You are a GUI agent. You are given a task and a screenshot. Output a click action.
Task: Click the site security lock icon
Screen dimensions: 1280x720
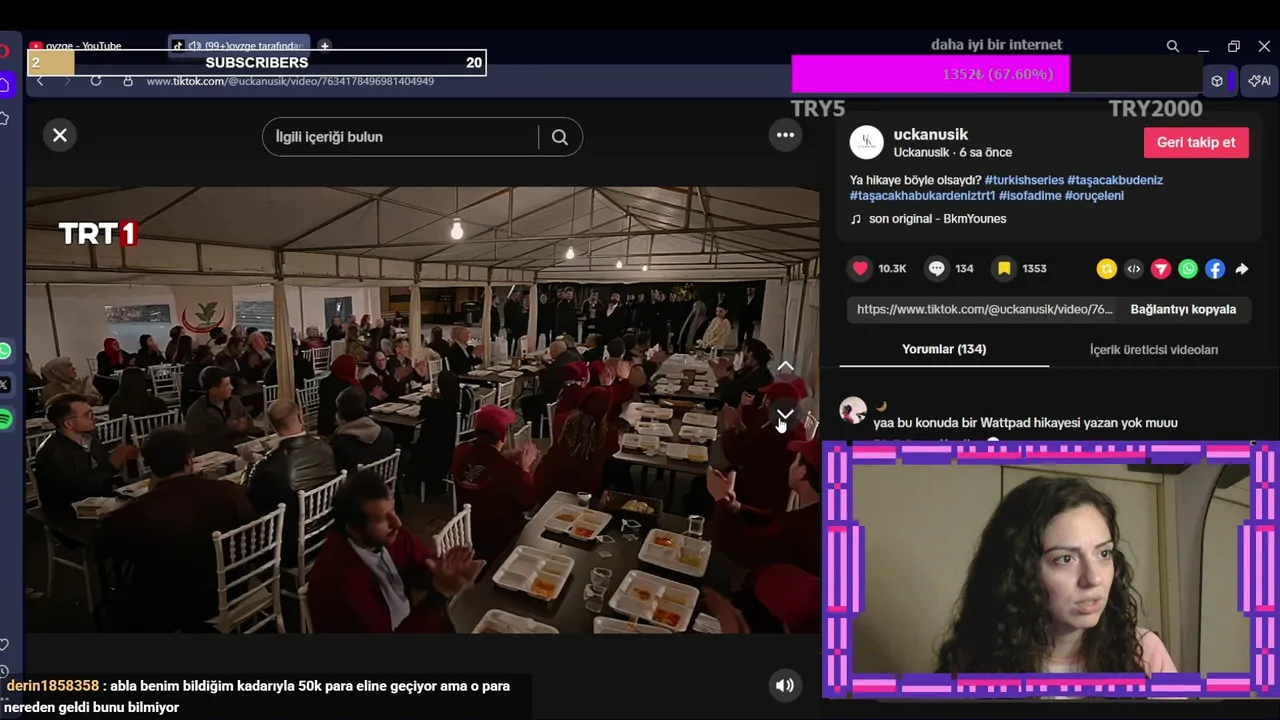(128, 81)
